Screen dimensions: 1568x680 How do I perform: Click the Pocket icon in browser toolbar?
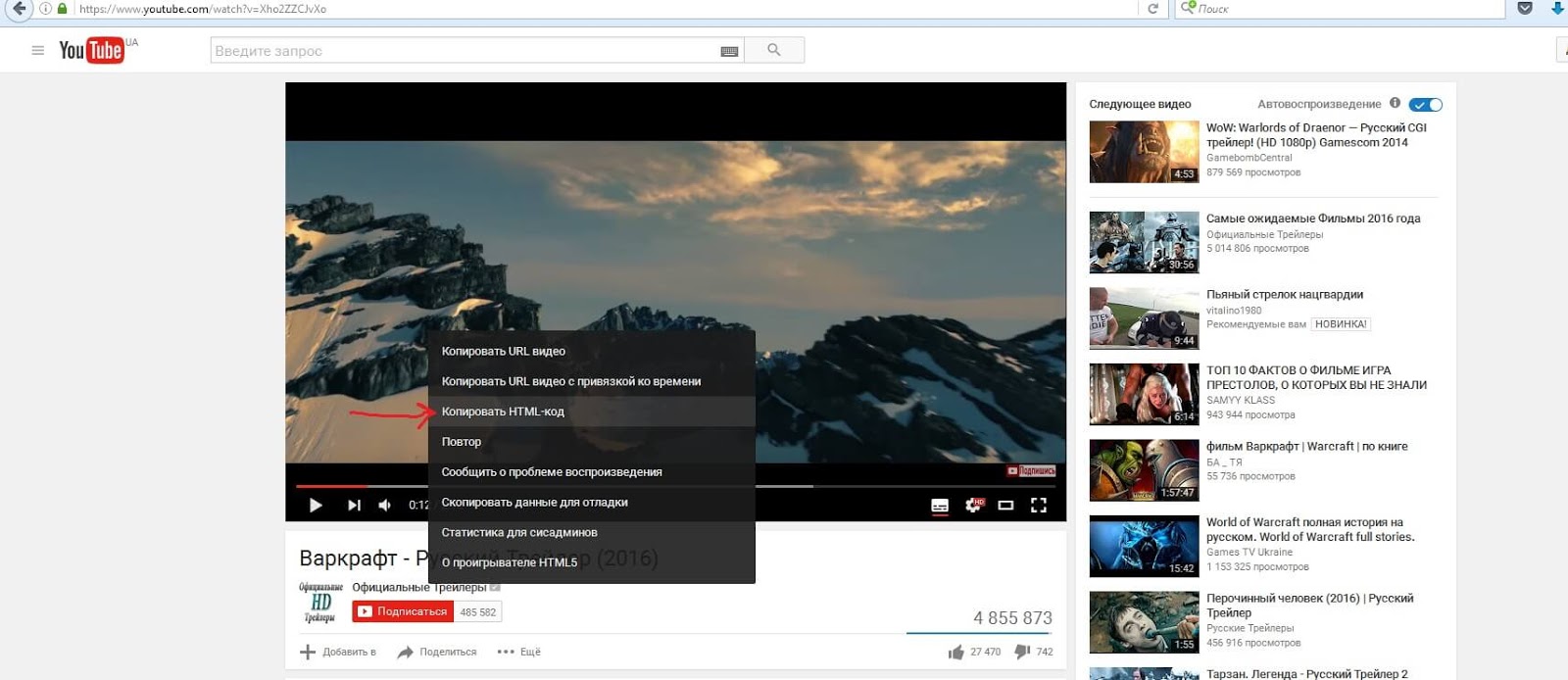[1525, 8]
